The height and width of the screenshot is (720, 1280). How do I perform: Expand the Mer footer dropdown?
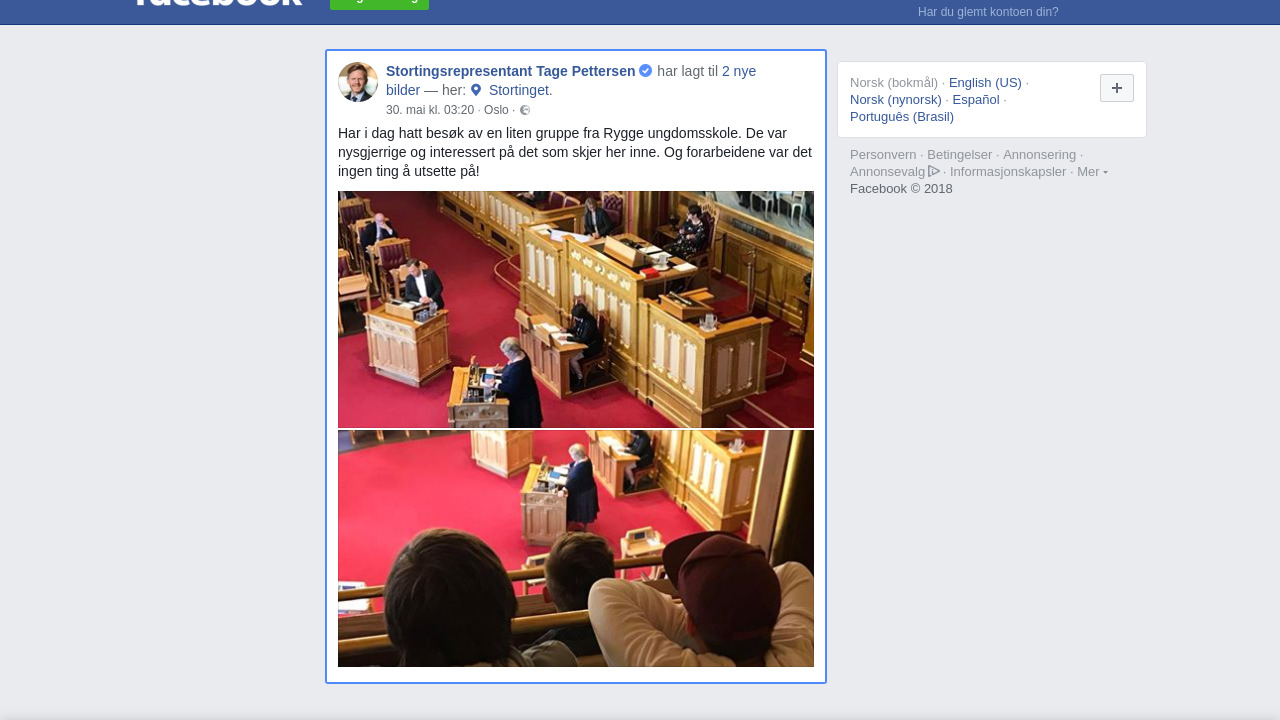click(1092, 172)
